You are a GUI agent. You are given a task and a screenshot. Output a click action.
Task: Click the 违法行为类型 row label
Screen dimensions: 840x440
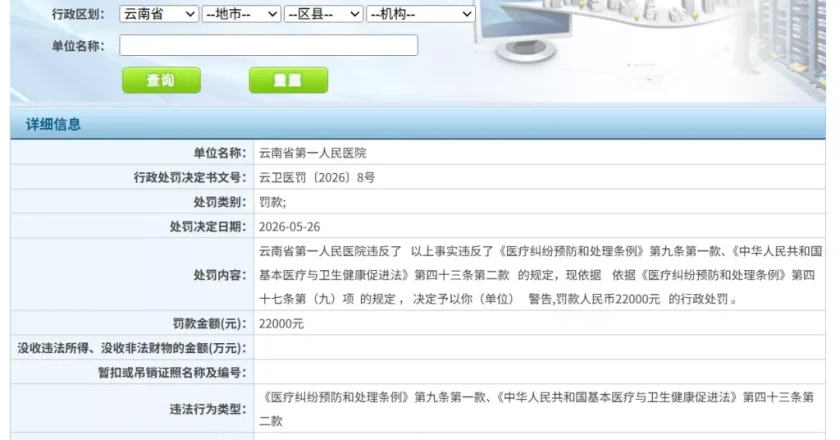click(208, 409)
